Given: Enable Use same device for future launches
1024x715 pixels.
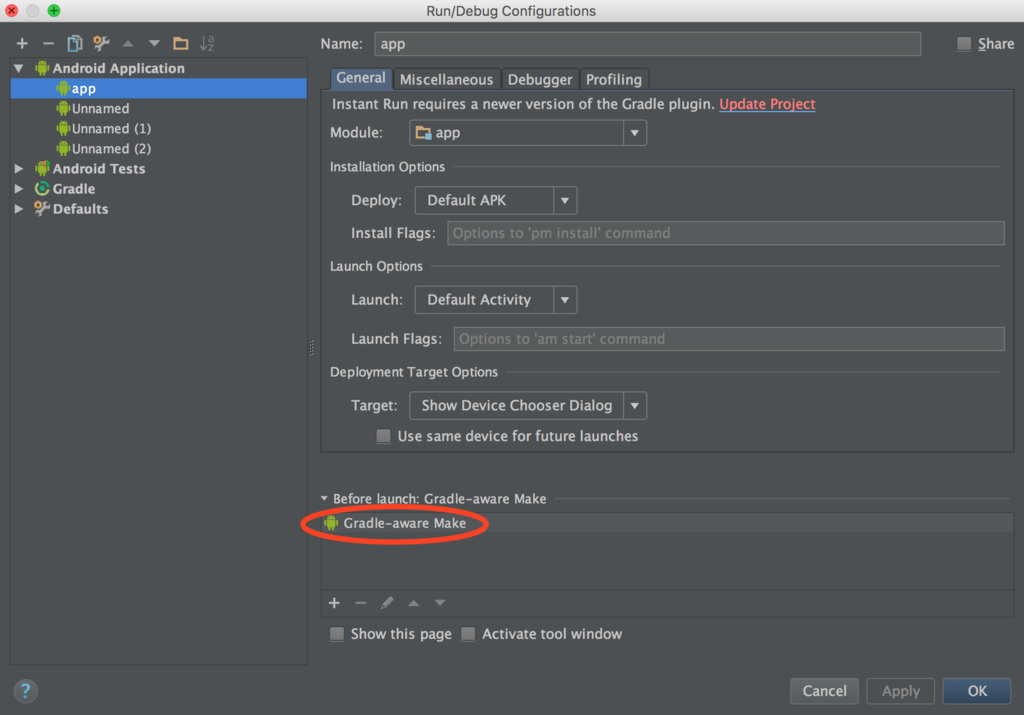Looking at the screenshot, I should point(383,436).
